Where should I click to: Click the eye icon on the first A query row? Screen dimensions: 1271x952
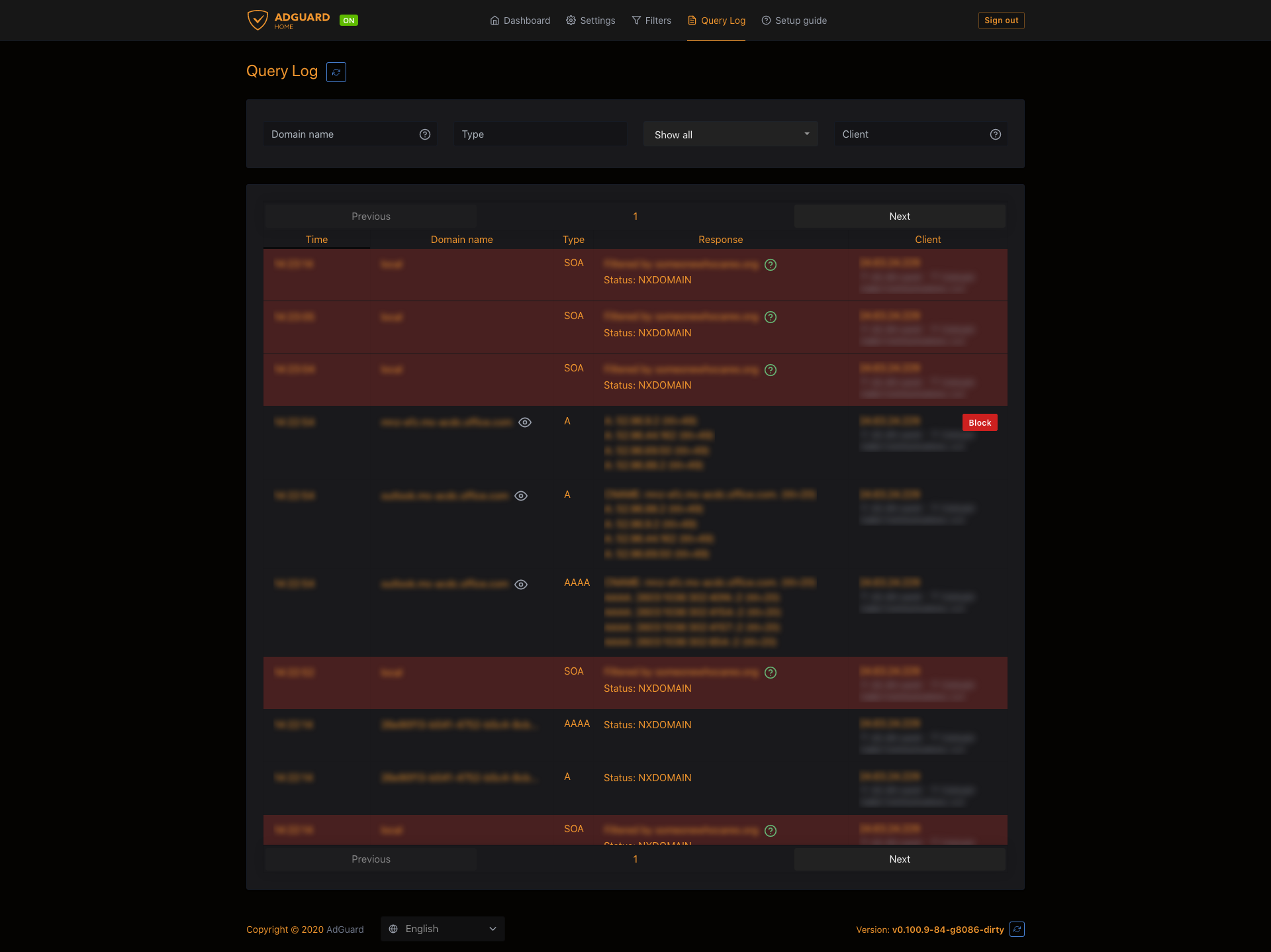525,422
